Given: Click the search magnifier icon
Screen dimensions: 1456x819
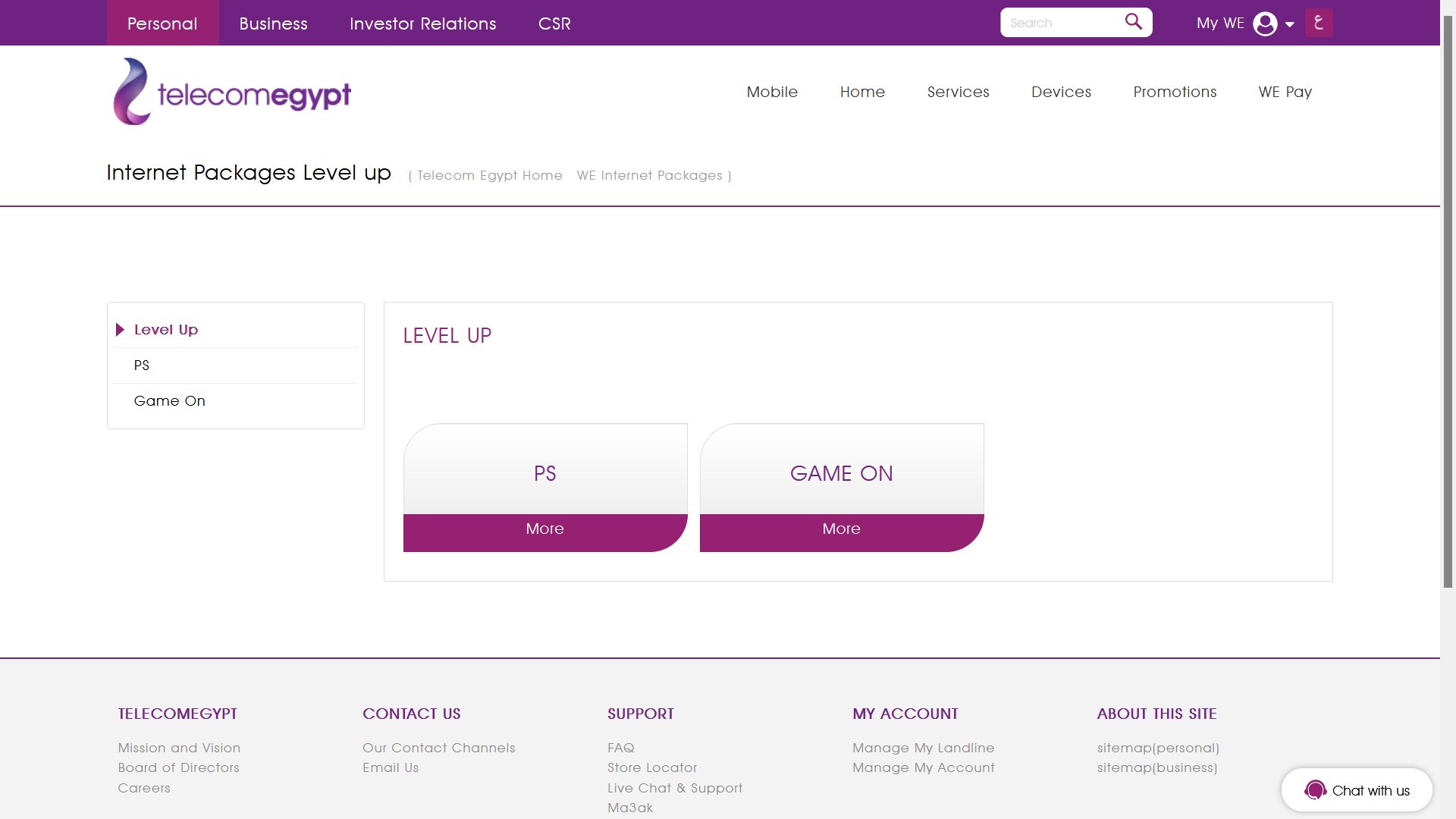Looking at the screenshot, I should 1133,22.
